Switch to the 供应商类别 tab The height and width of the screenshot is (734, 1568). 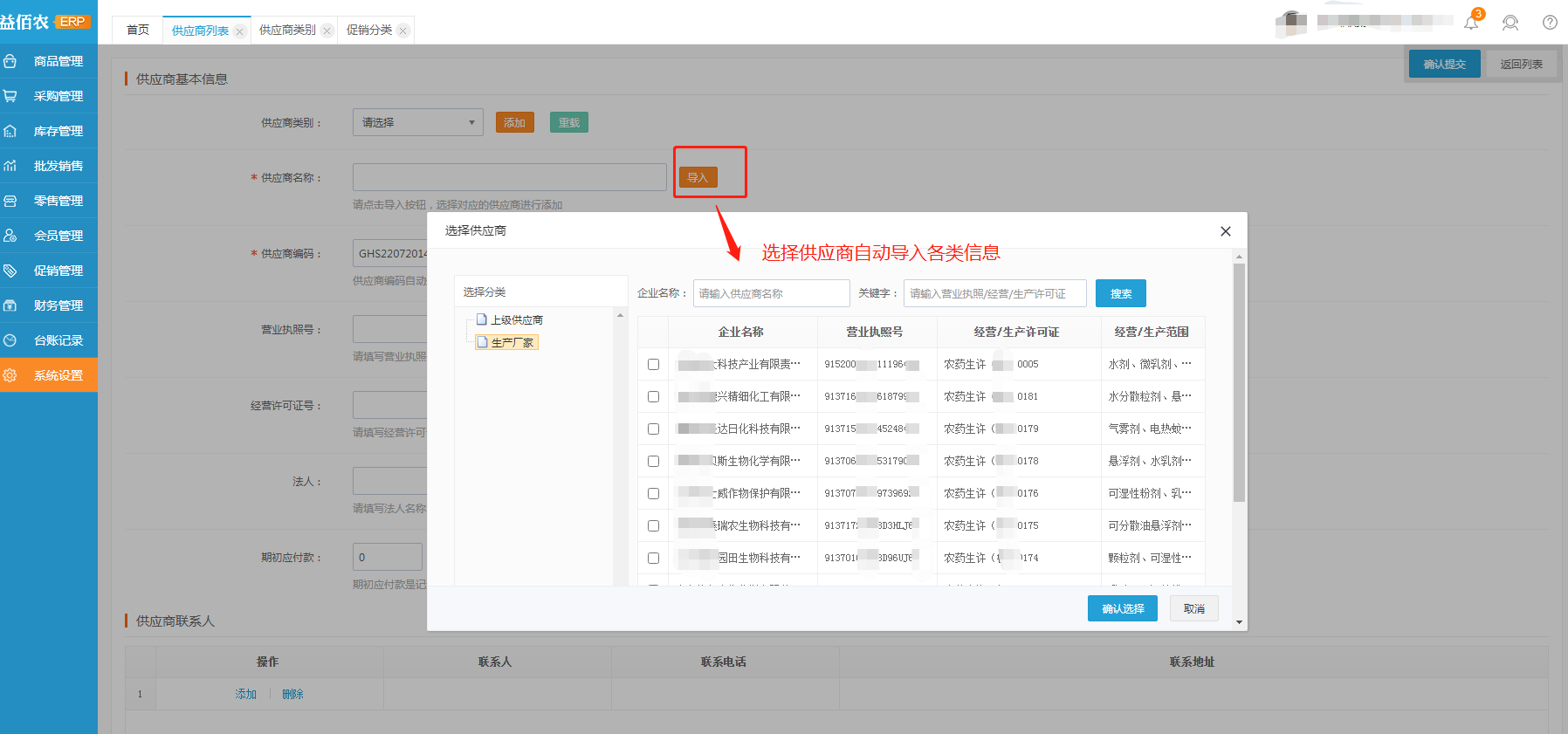coord(287,31)
